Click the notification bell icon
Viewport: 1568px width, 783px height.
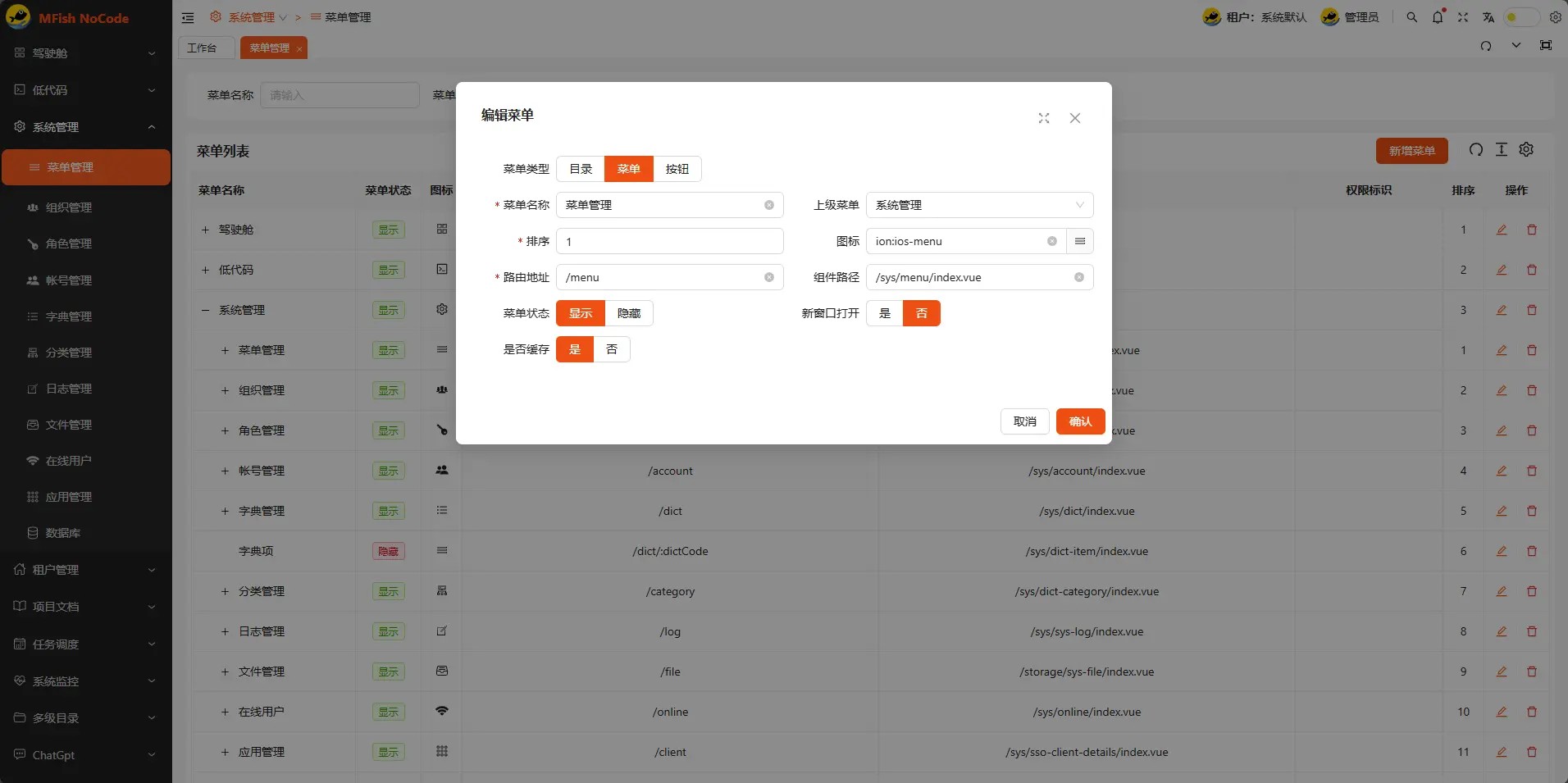pyautogui.click(x=1437, y=17)
